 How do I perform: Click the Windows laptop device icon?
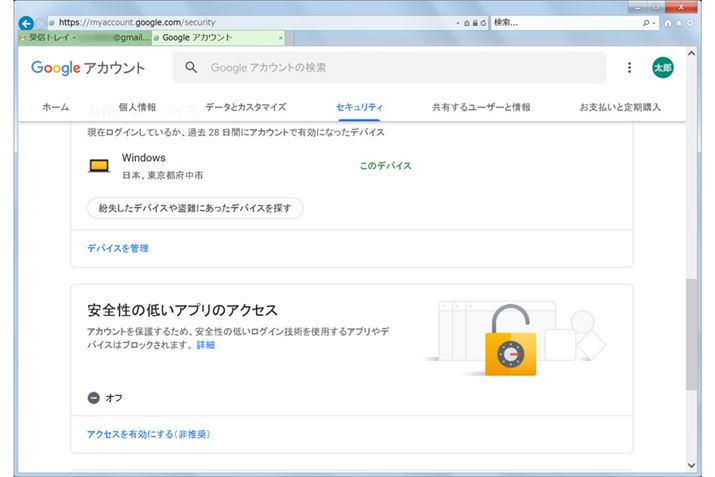[x=99, y=166]
